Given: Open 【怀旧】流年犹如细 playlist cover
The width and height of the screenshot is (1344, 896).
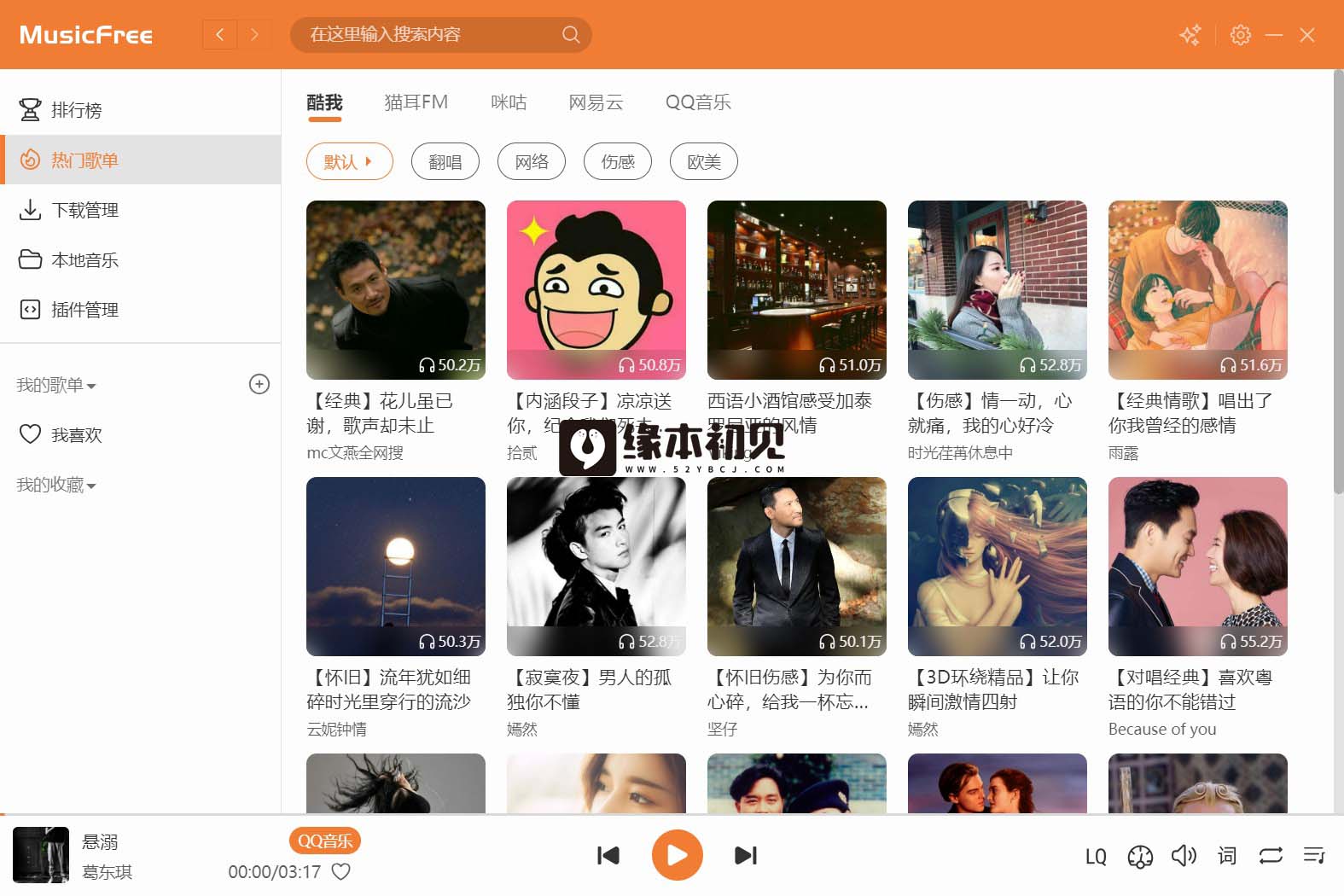Looking at the screenshot, I should pyautogui.click(x=396, y=567).
